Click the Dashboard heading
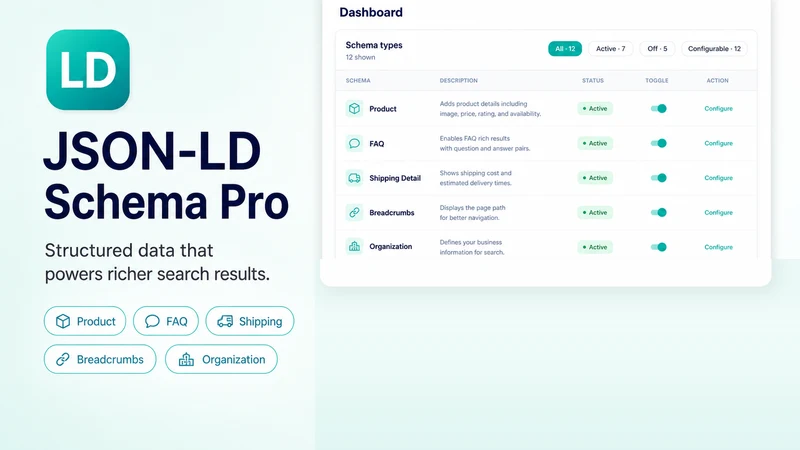 coord(371,12)
